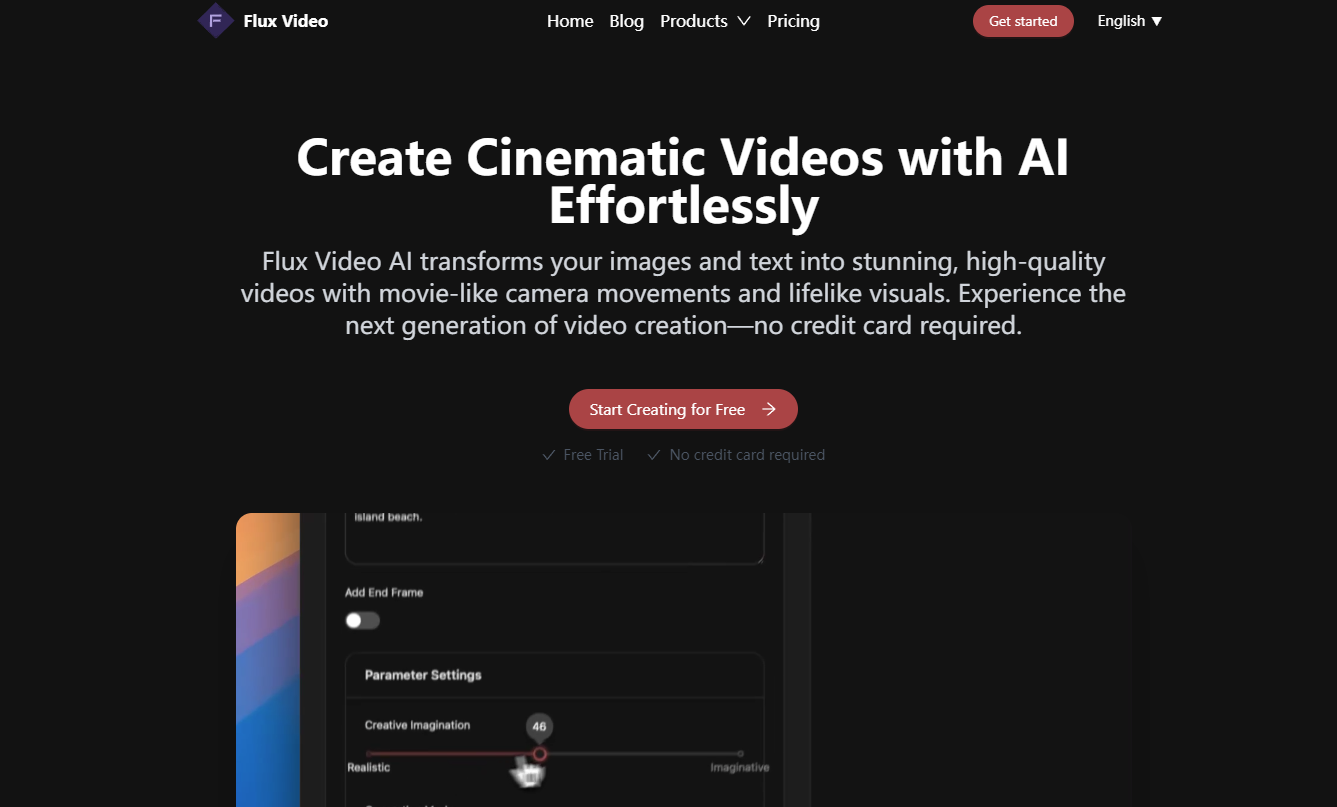Click the Imaginative label on slider end
The width and height of the screenshot is (1337, 807).
point(739,767)
